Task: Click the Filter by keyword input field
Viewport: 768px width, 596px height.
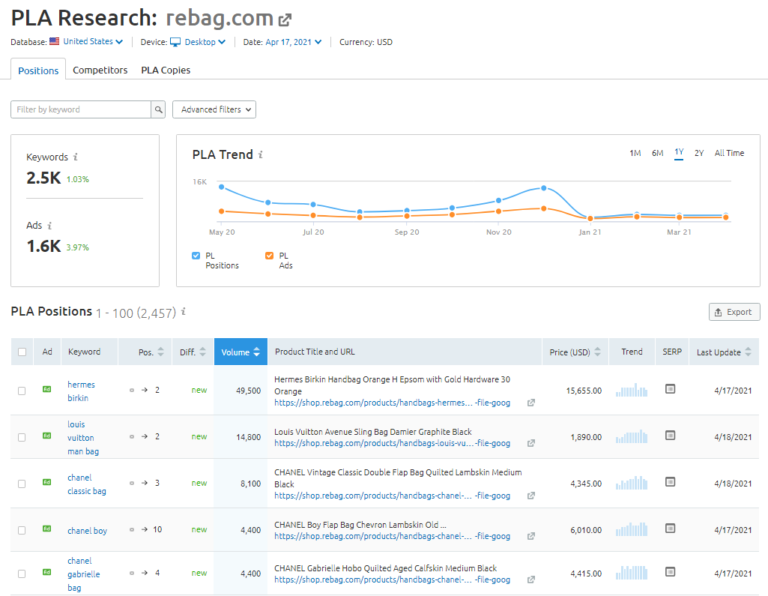Action: tap(81, 110)
